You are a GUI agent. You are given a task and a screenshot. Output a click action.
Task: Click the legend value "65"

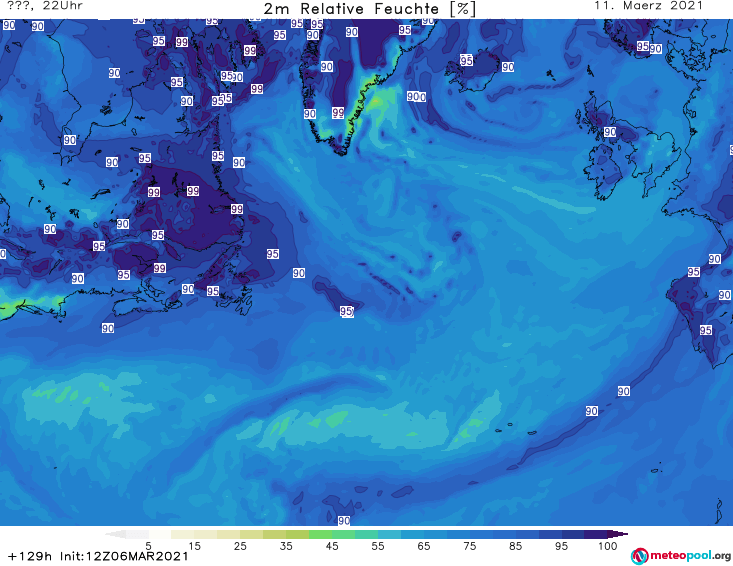click(x=424, y=546)
